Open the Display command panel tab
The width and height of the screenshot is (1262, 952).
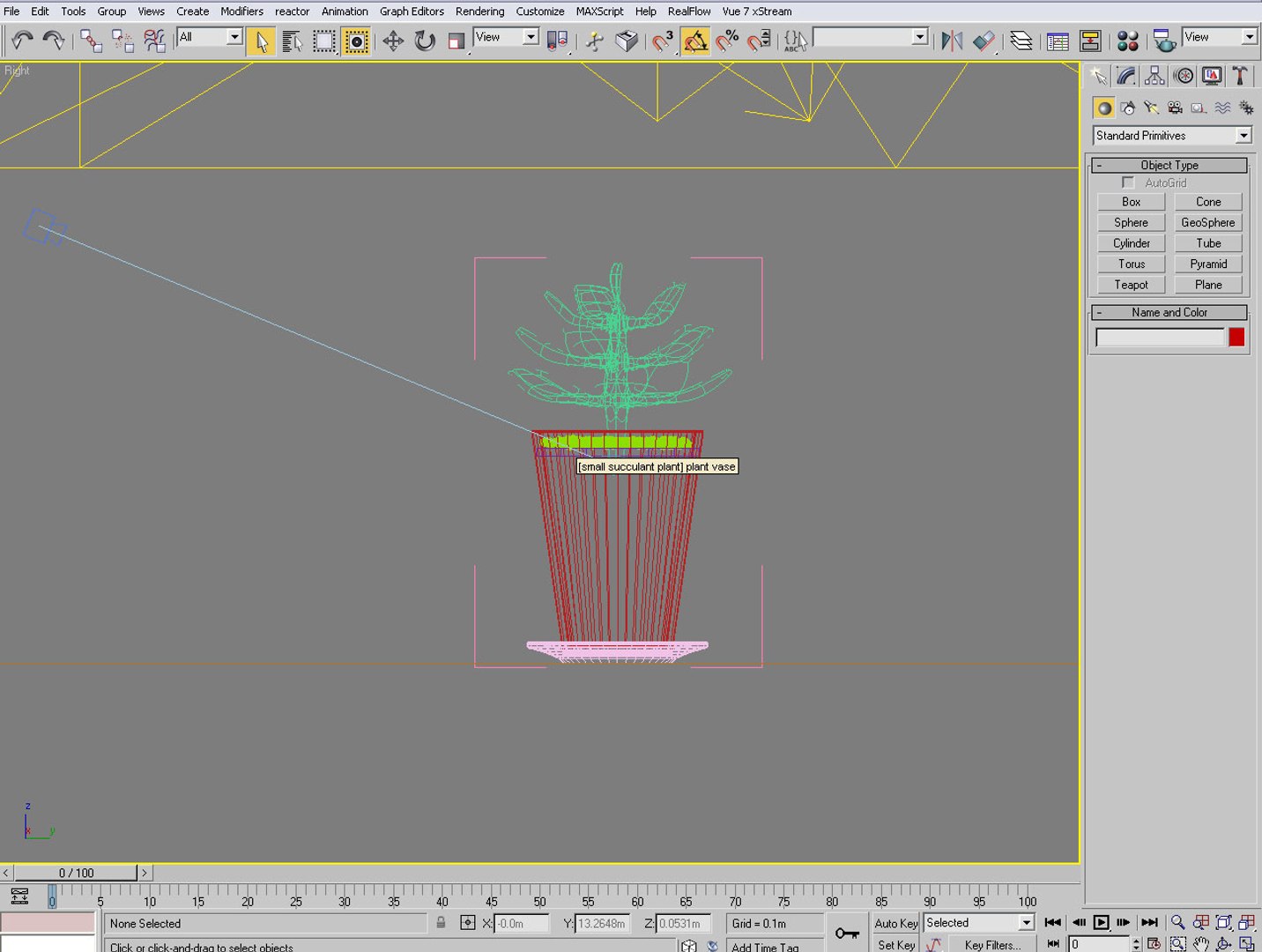tap(1212, 76)
